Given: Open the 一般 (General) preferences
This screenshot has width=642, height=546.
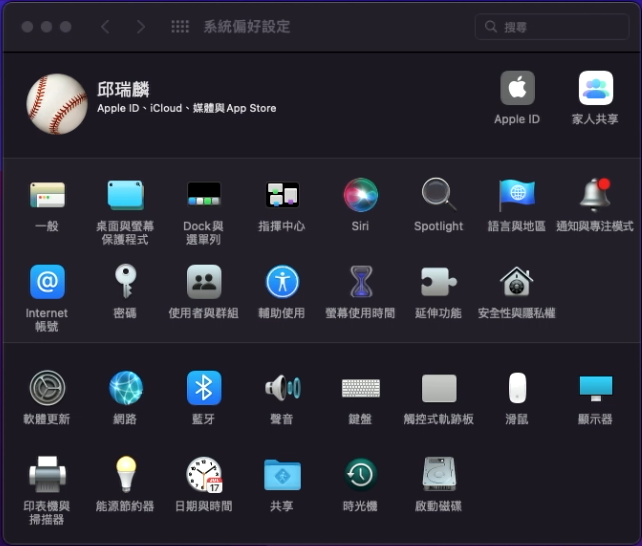Looking at the screenshot, I should tap(47, 195).
